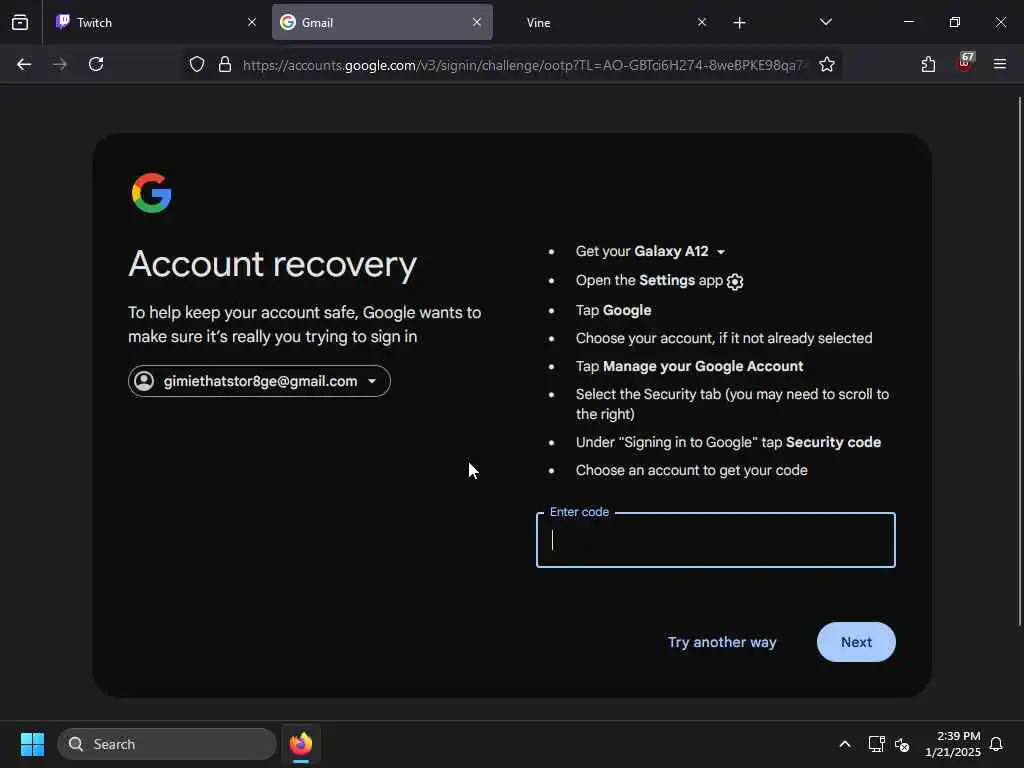
Task: Switch to the Vine tab
Action: [x=607, y=22]
